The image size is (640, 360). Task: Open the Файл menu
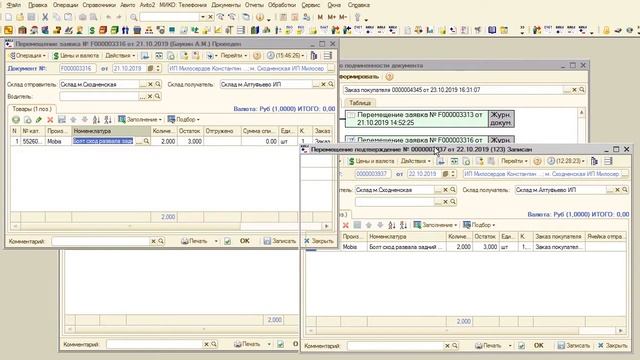(x=13, y=5)
